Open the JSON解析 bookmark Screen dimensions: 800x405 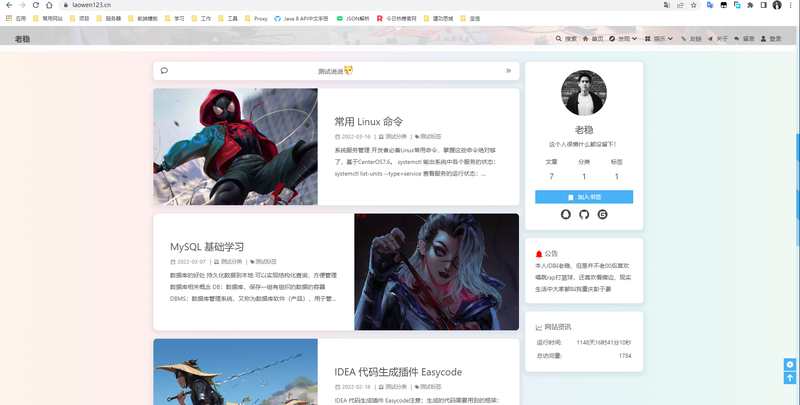pyautogui.click(x=353, y=18)
